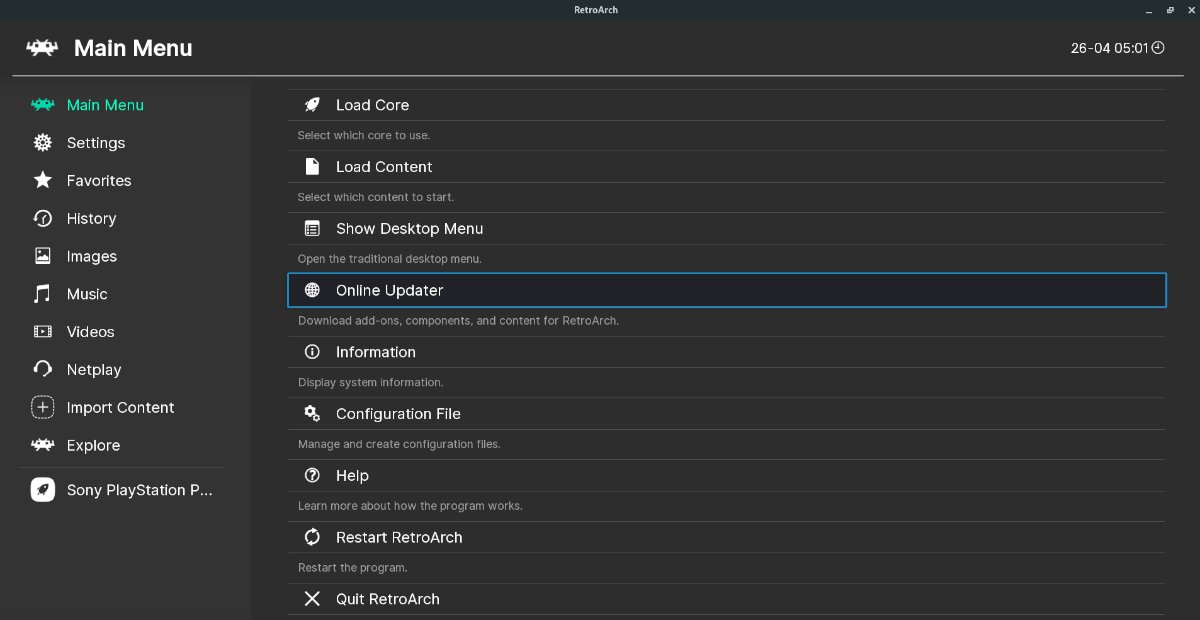Click the headset icon for Netplay
The image size is (1200, 620).
coord(43,370)
